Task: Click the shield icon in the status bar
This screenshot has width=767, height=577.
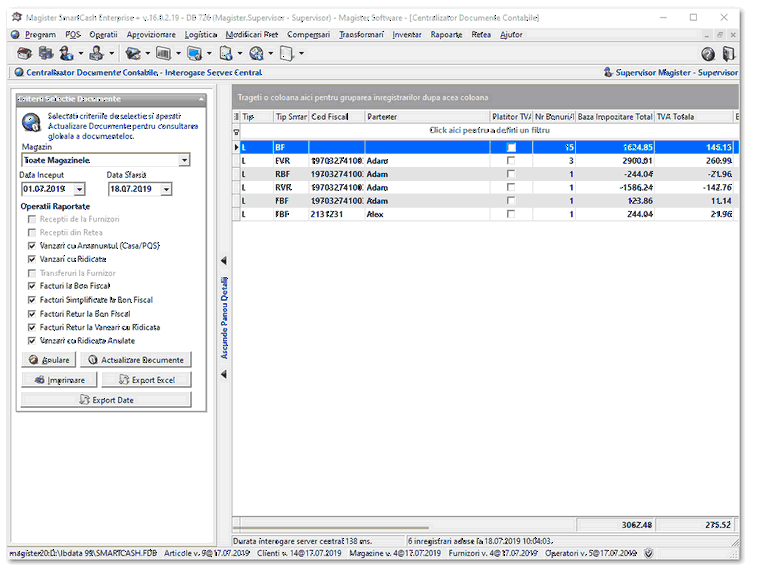Action: [649, 554]
